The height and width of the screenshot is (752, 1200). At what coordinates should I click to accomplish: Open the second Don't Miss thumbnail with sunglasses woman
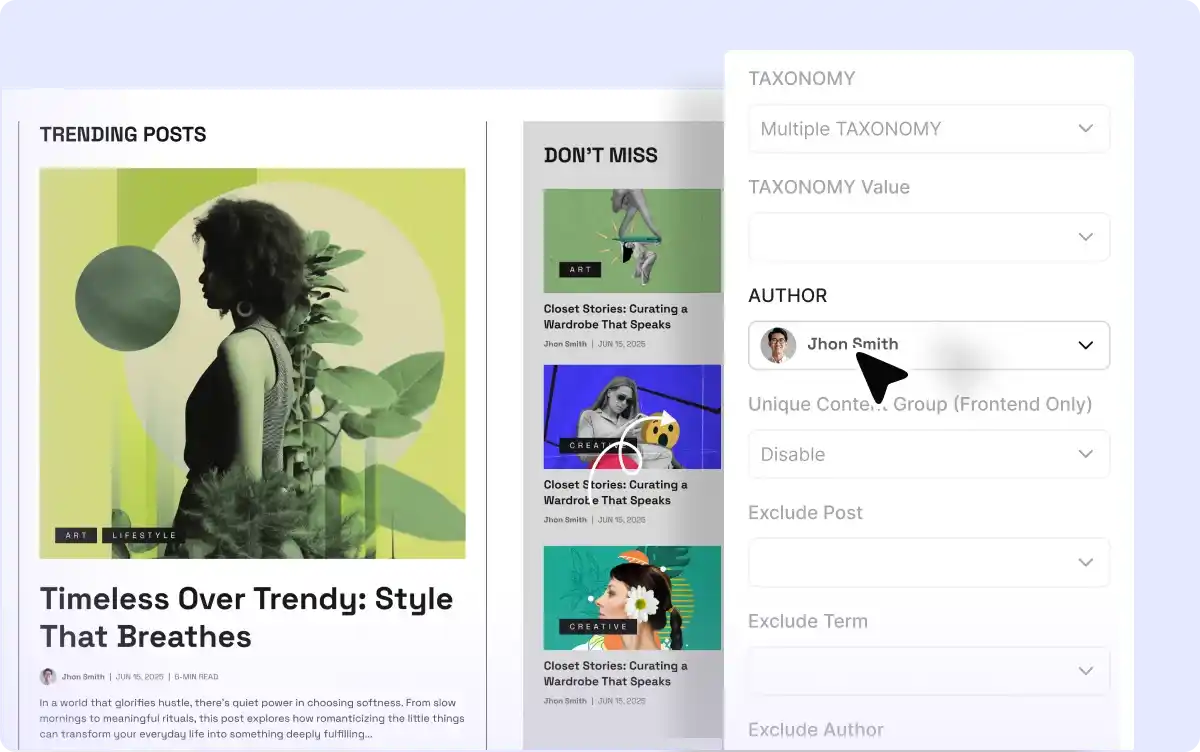(x=632, y=416)
